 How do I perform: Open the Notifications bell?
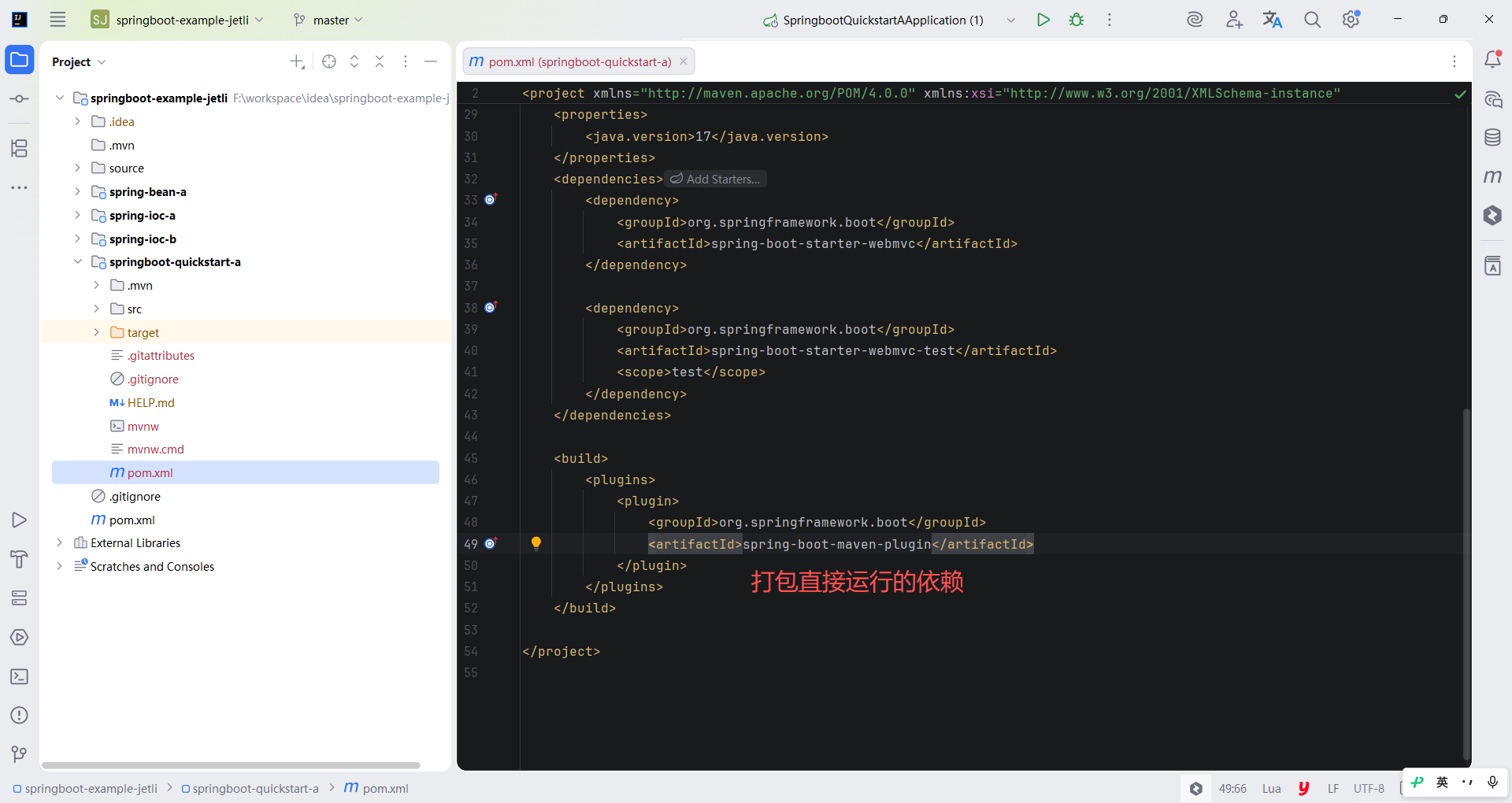pos(1492,59)
